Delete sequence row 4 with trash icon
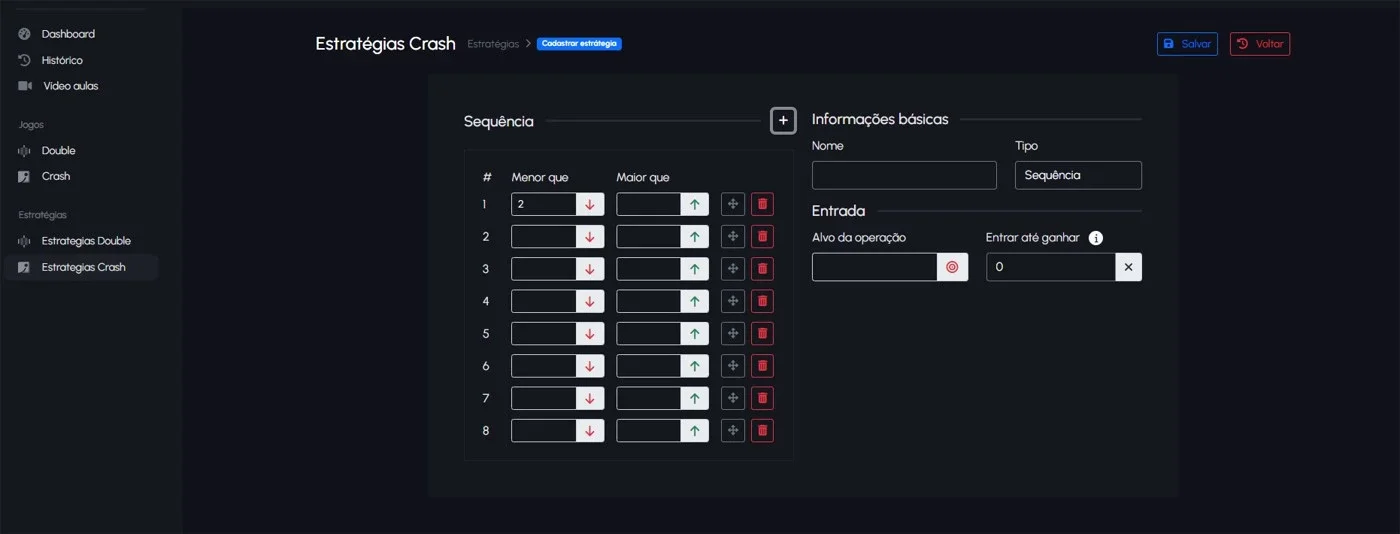 point(763,301)
